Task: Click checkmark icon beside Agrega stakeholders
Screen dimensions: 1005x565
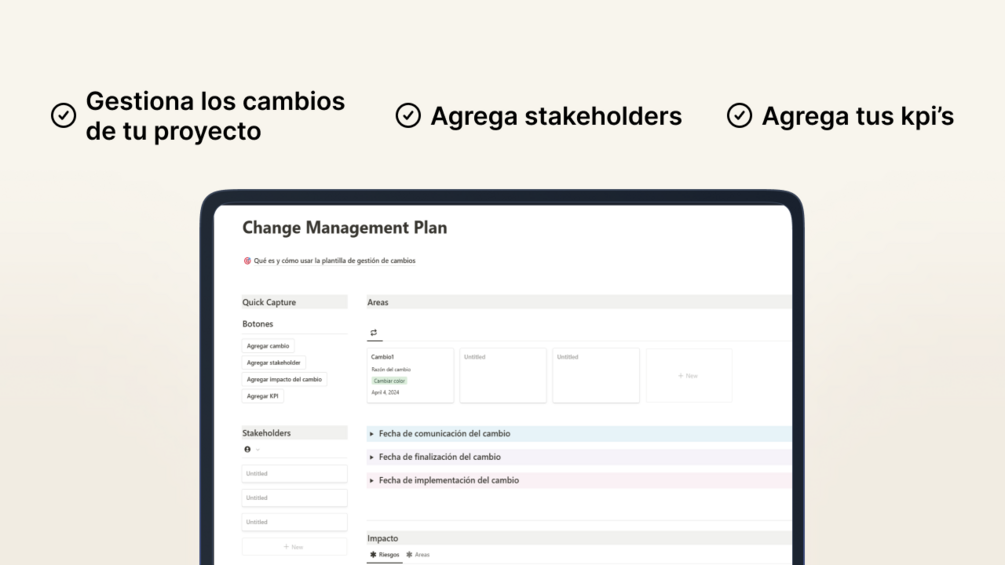Action: pos(408,116)
